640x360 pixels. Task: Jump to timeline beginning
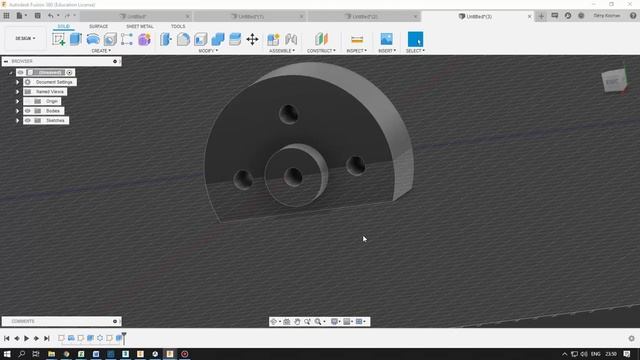click(7, 338)
